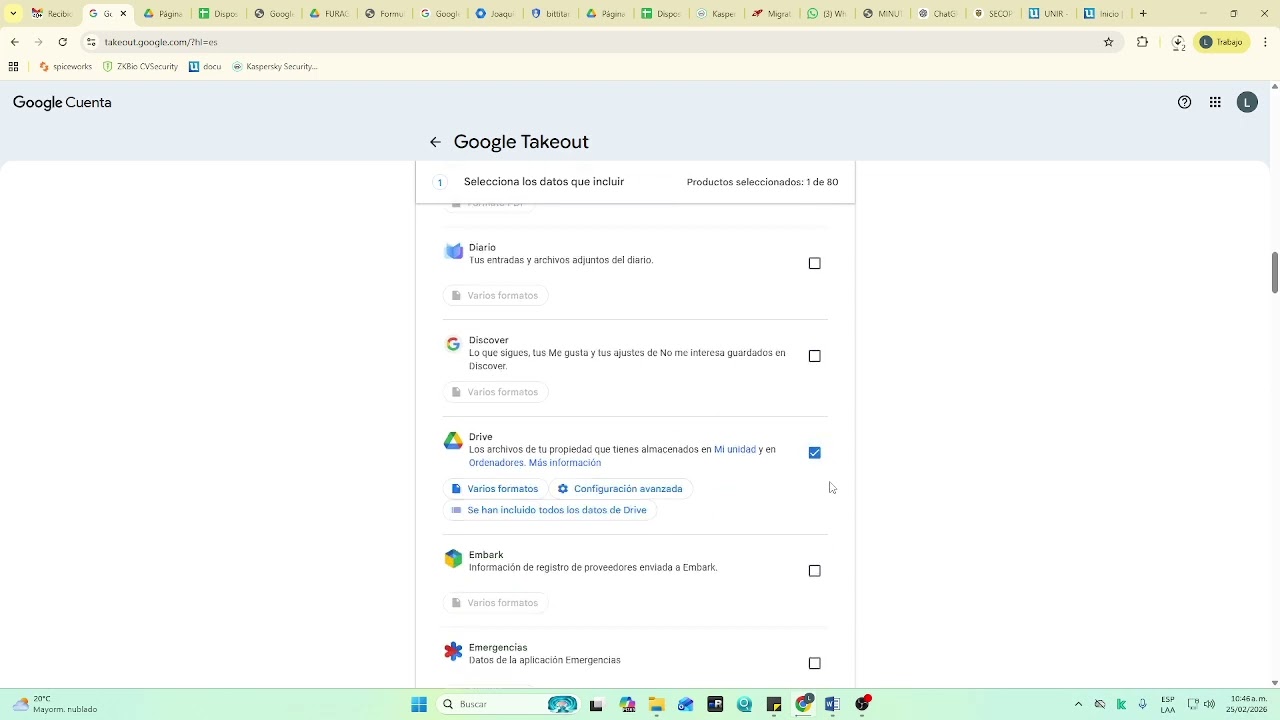
Task: Uncheck the Drive checkbox
Action: click(814, 453)
